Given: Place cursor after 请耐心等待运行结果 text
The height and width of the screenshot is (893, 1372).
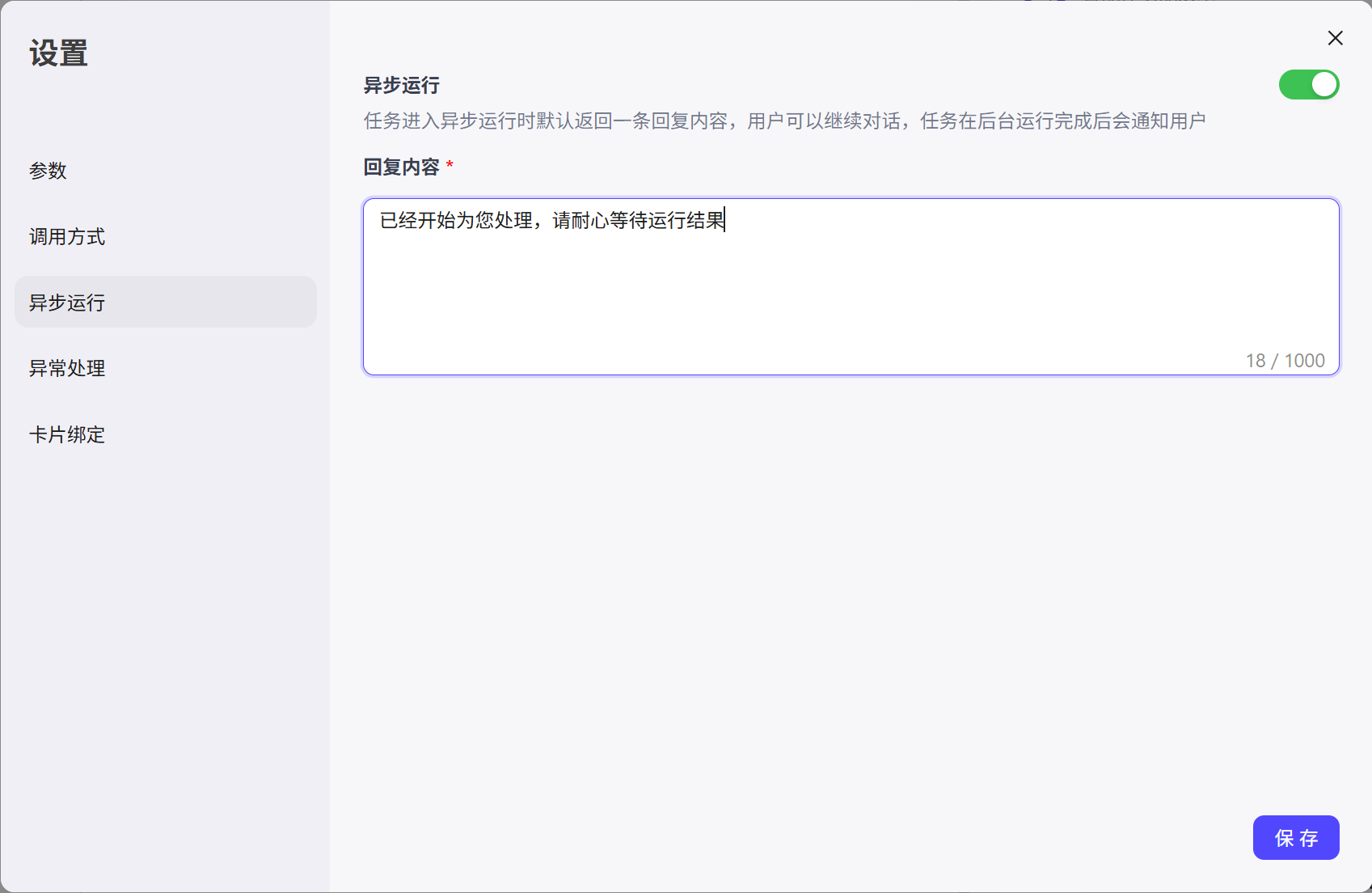Looking at the screenshot, I should click(x=726, y=221).
